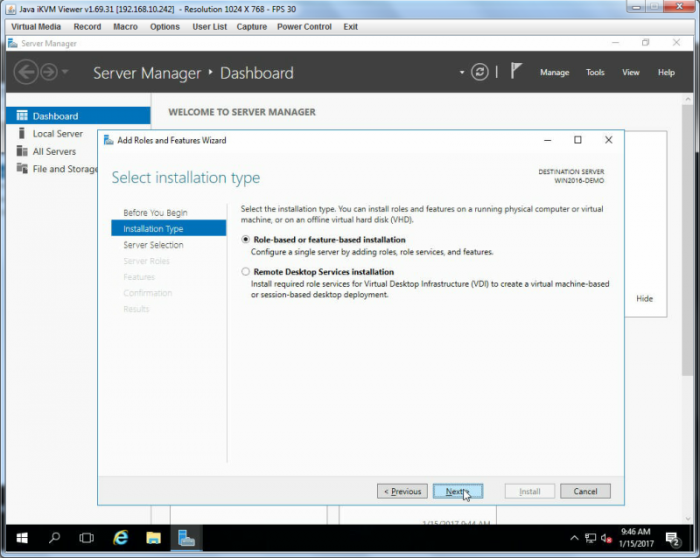Open the View menu in Server Manager
Image resolution: width=700 pixels, height=558 pixels.
pos(630,72)
